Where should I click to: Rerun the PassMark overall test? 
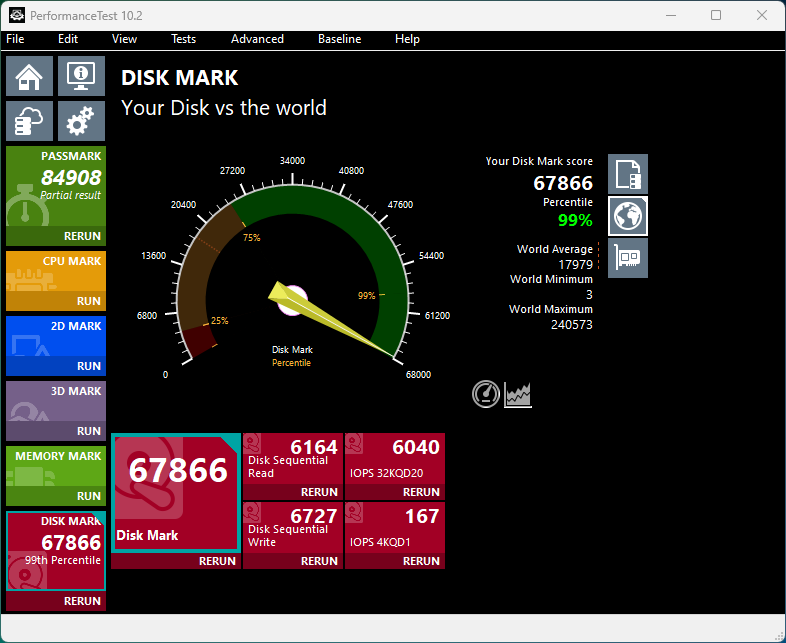click(82, 237)
